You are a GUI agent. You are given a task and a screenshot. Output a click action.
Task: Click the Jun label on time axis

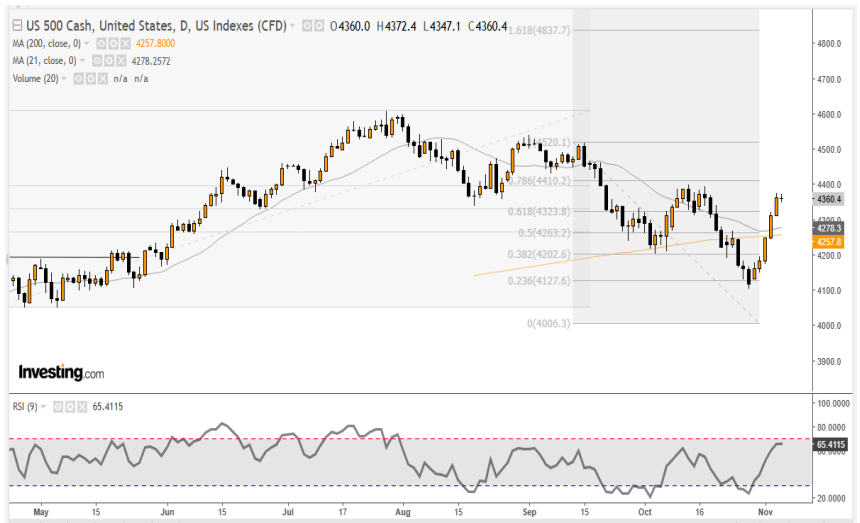[x=167, y=512]
